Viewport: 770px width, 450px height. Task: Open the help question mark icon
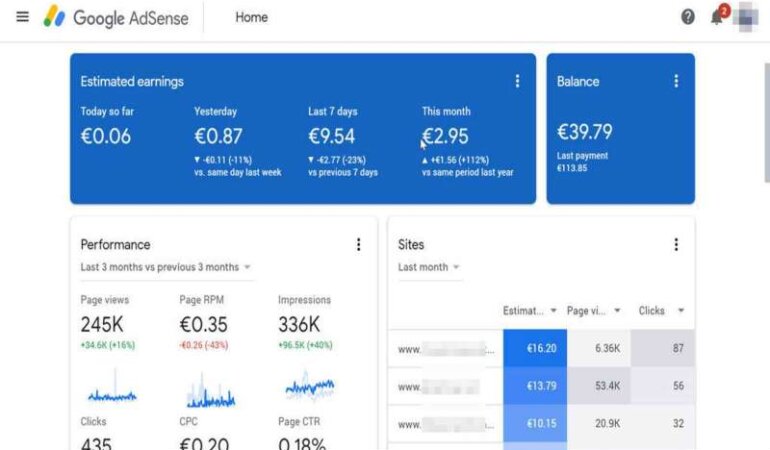pyautogui.click(x=688, y=17)
